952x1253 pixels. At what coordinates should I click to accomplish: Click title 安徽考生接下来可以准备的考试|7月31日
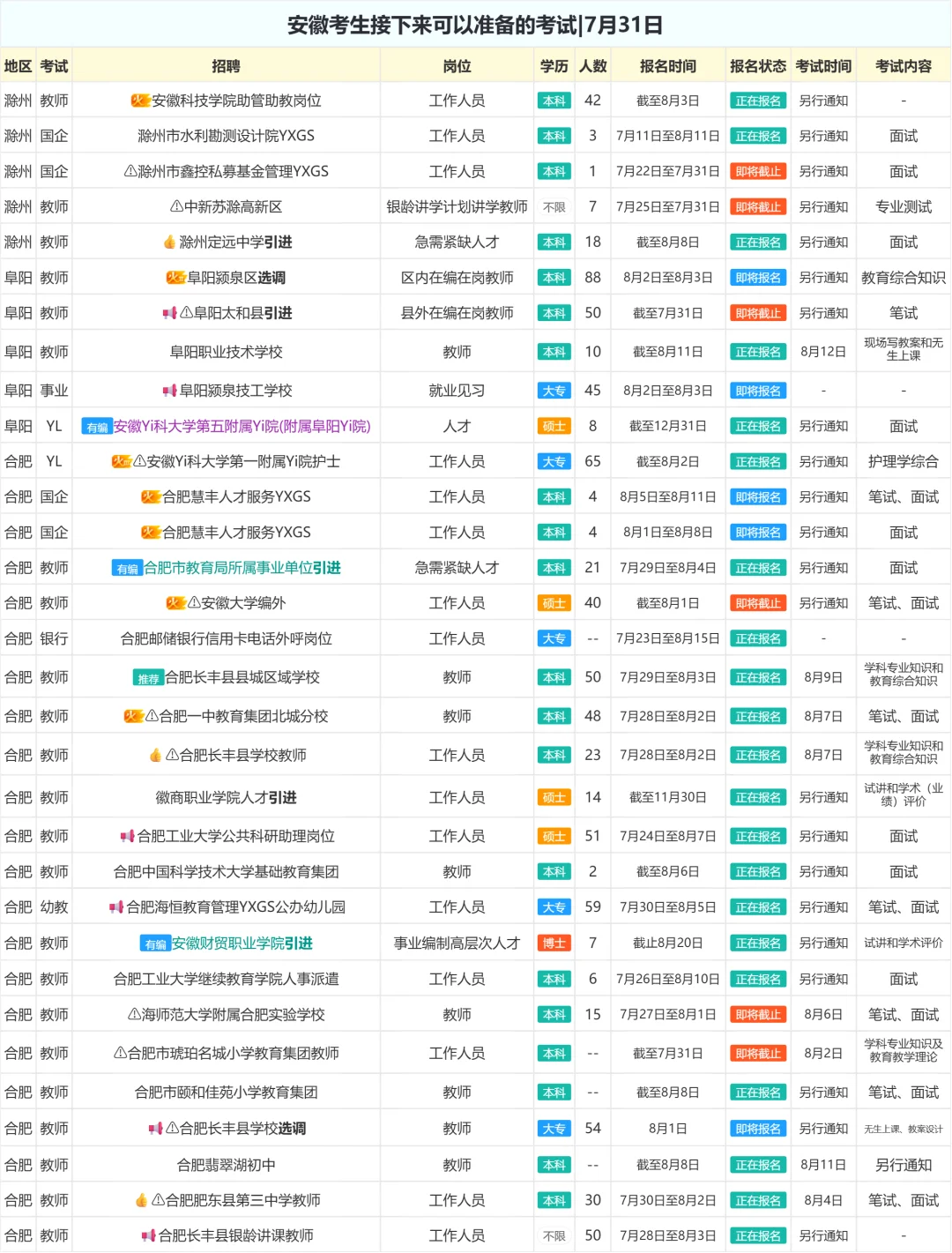(476, 25)
